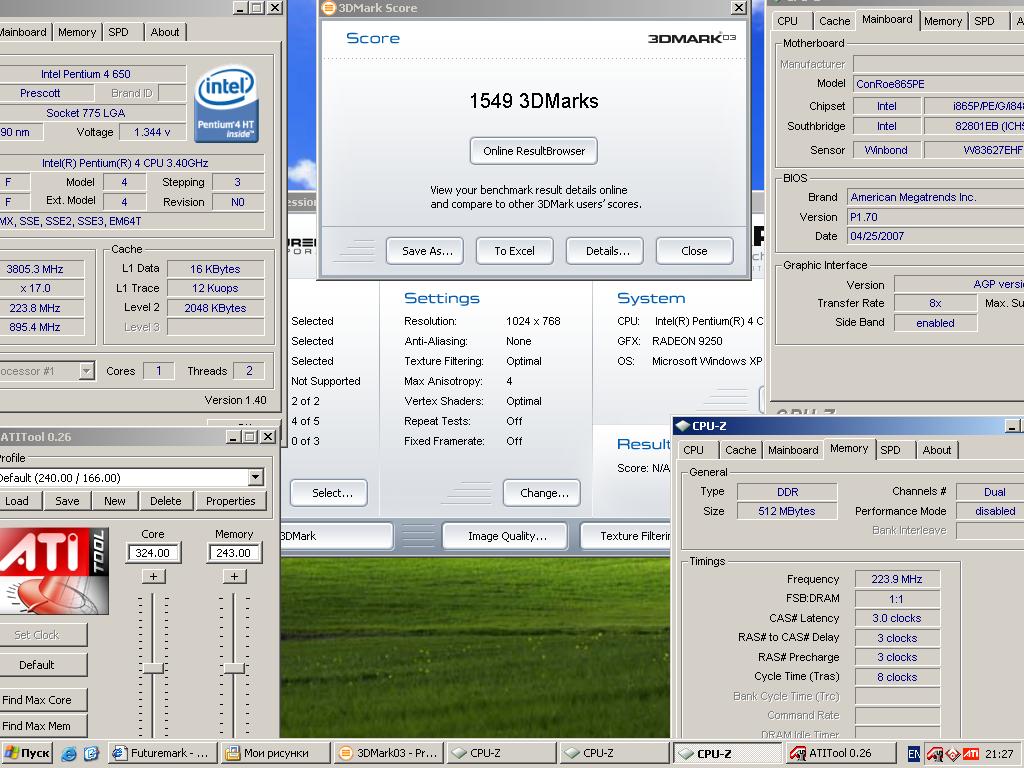The width and height of the screenshot is (1024, 768).
Task: Click the CPU-Z title bar icon
Action: tap(683, 426)
